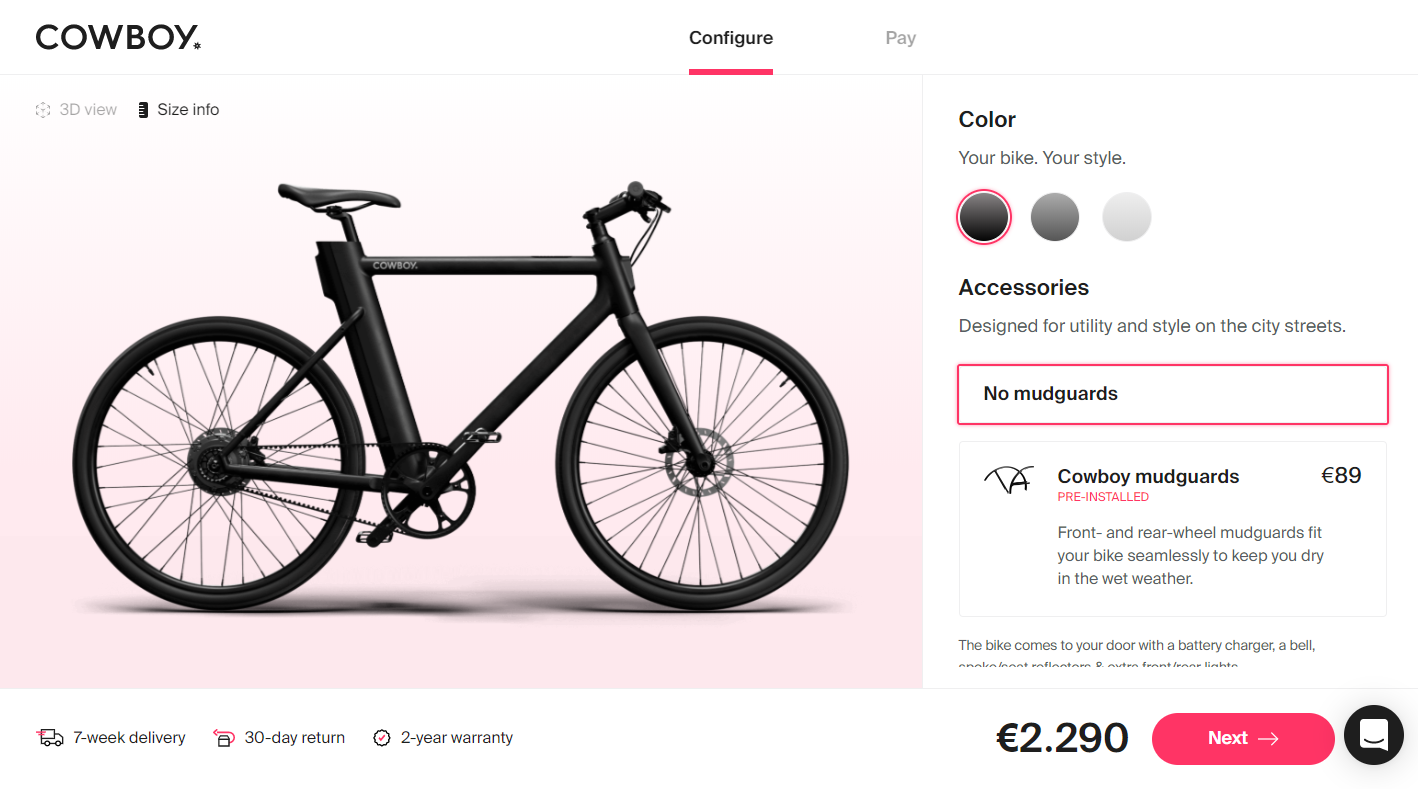The width and height of the screenshot is (1418, 789).
Task: Click the €2.290 total price
Action: tap(1062, 738)
